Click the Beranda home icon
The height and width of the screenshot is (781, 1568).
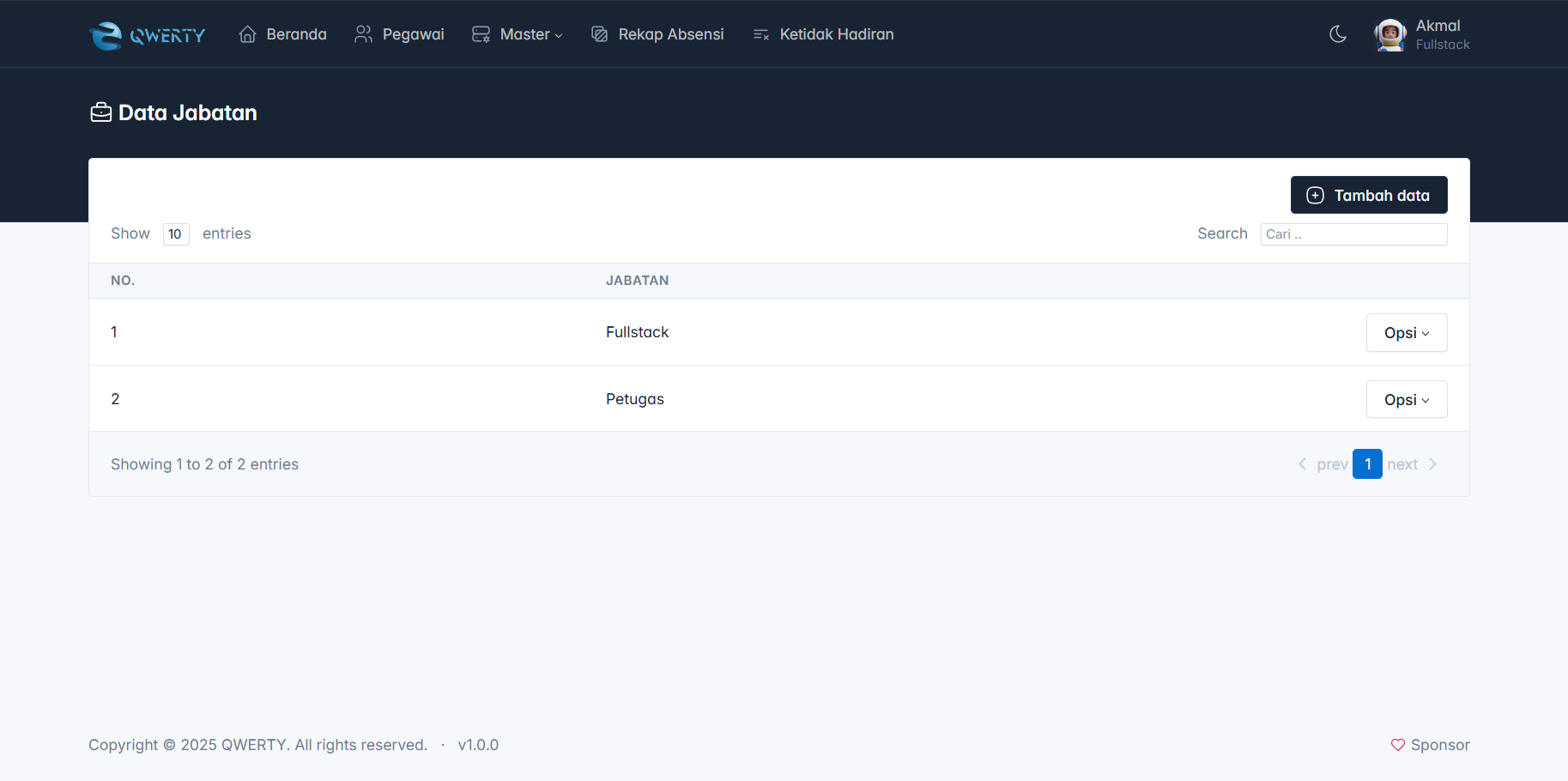[248, 34]
